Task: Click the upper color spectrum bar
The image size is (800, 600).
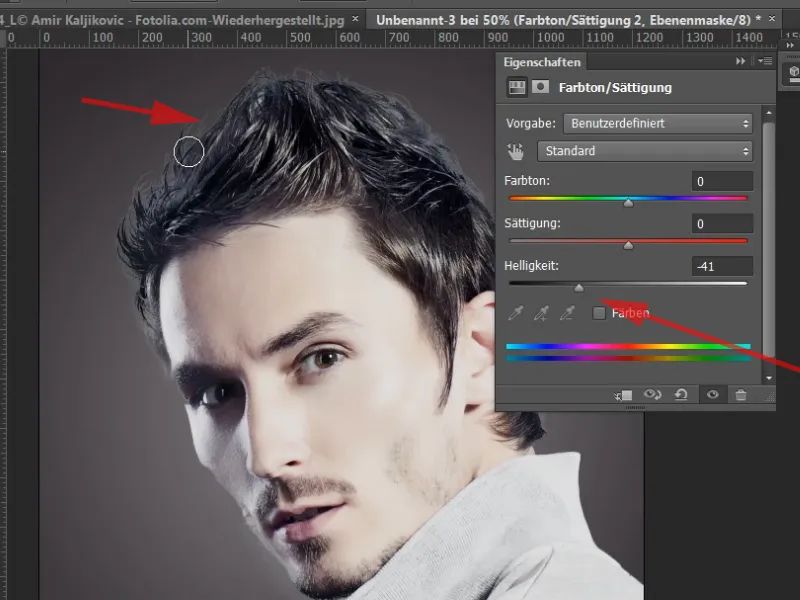Action: coord(628,346)
